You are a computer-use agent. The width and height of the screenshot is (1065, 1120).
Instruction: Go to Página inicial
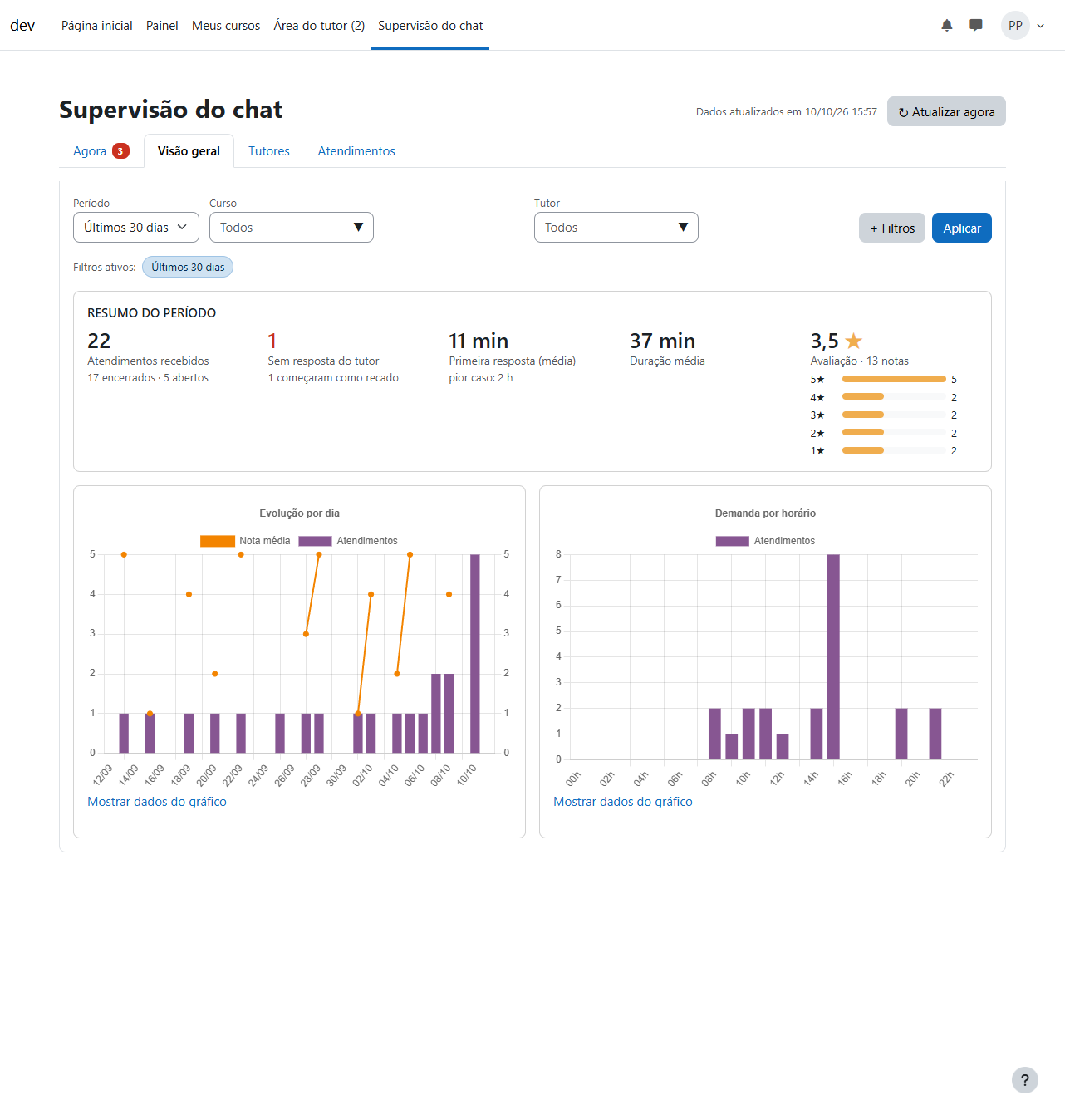[97, 26]
